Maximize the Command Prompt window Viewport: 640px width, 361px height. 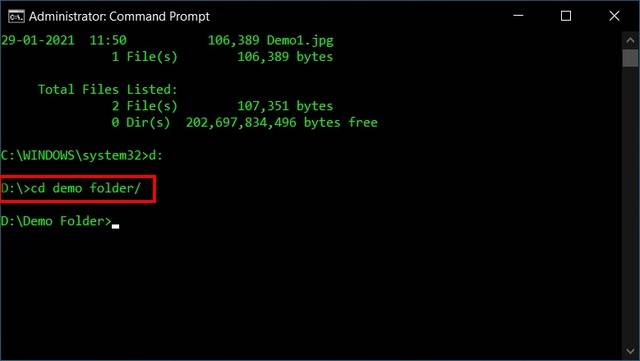coord(566,16)
